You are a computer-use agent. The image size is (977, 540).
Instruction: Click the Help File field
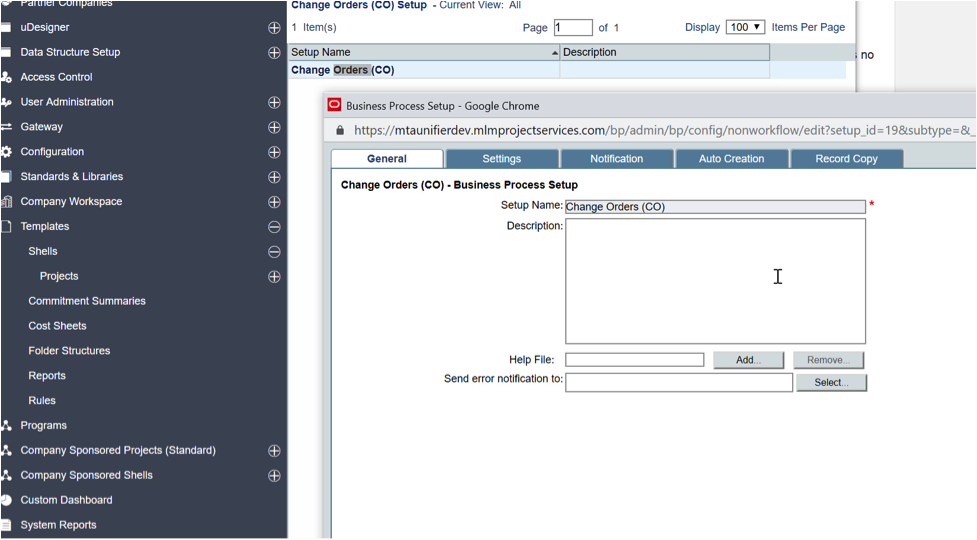(x=634, y=360)
